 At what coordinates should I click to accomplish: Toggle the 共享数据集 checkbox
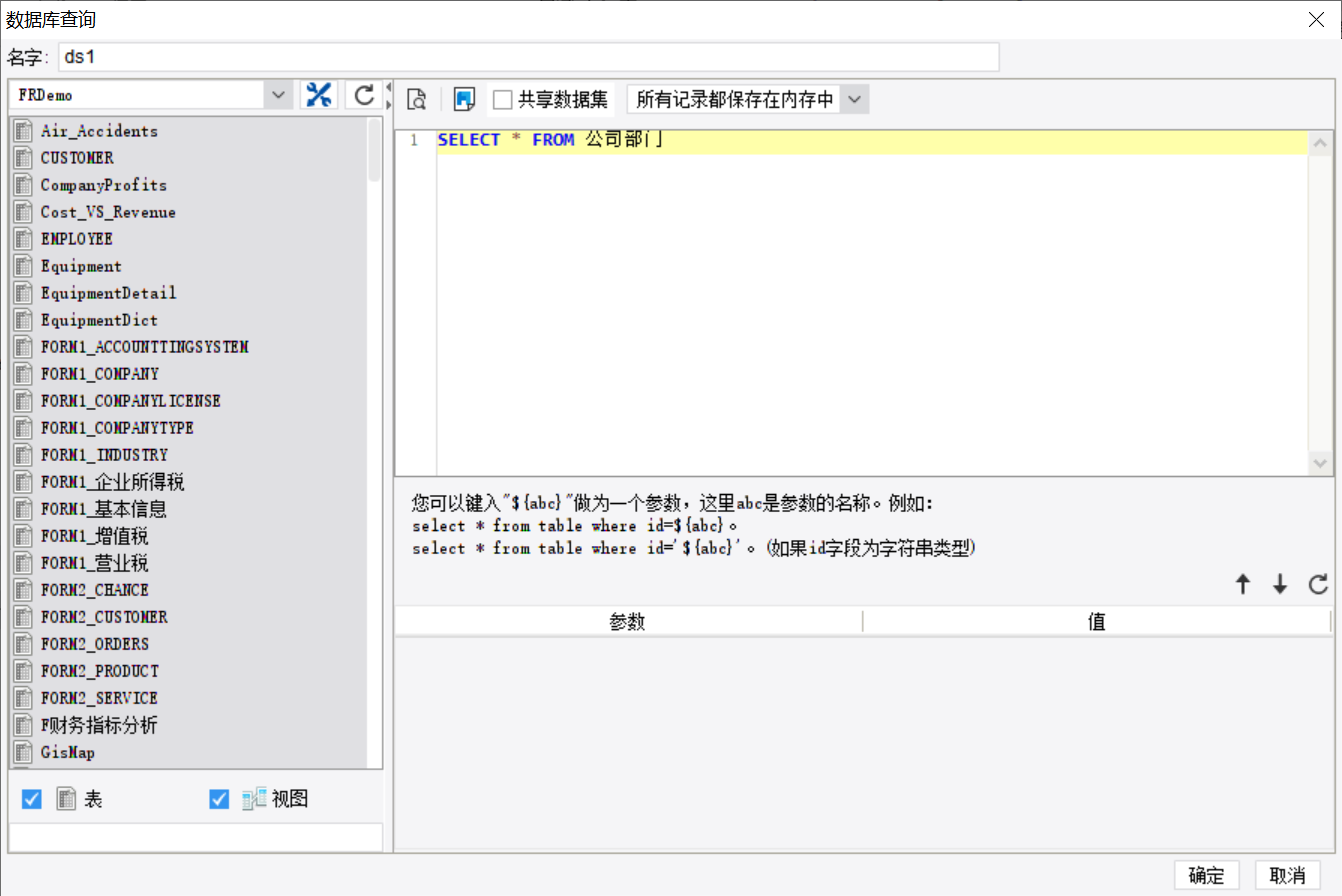point(503,99)
